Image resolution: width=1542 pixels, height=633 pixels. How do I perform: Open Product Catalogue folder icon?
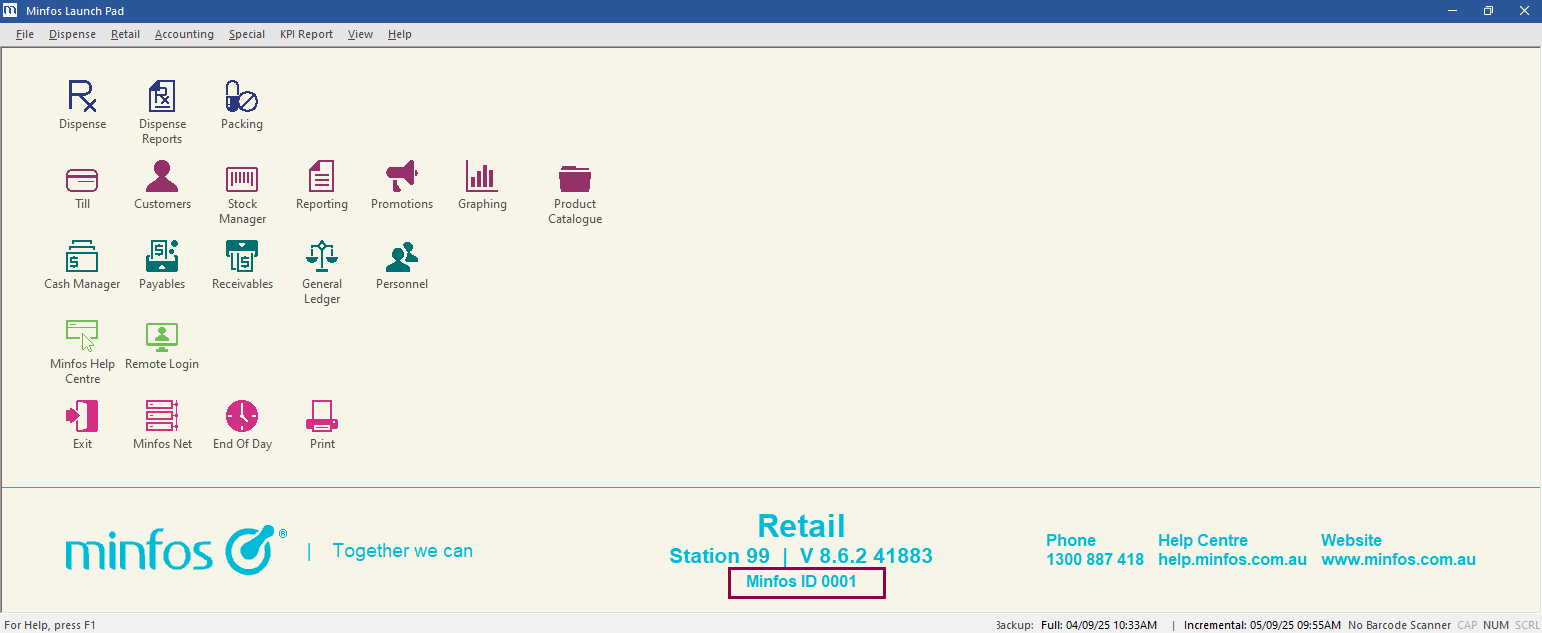pyautogui.click(x=575, y=178)
